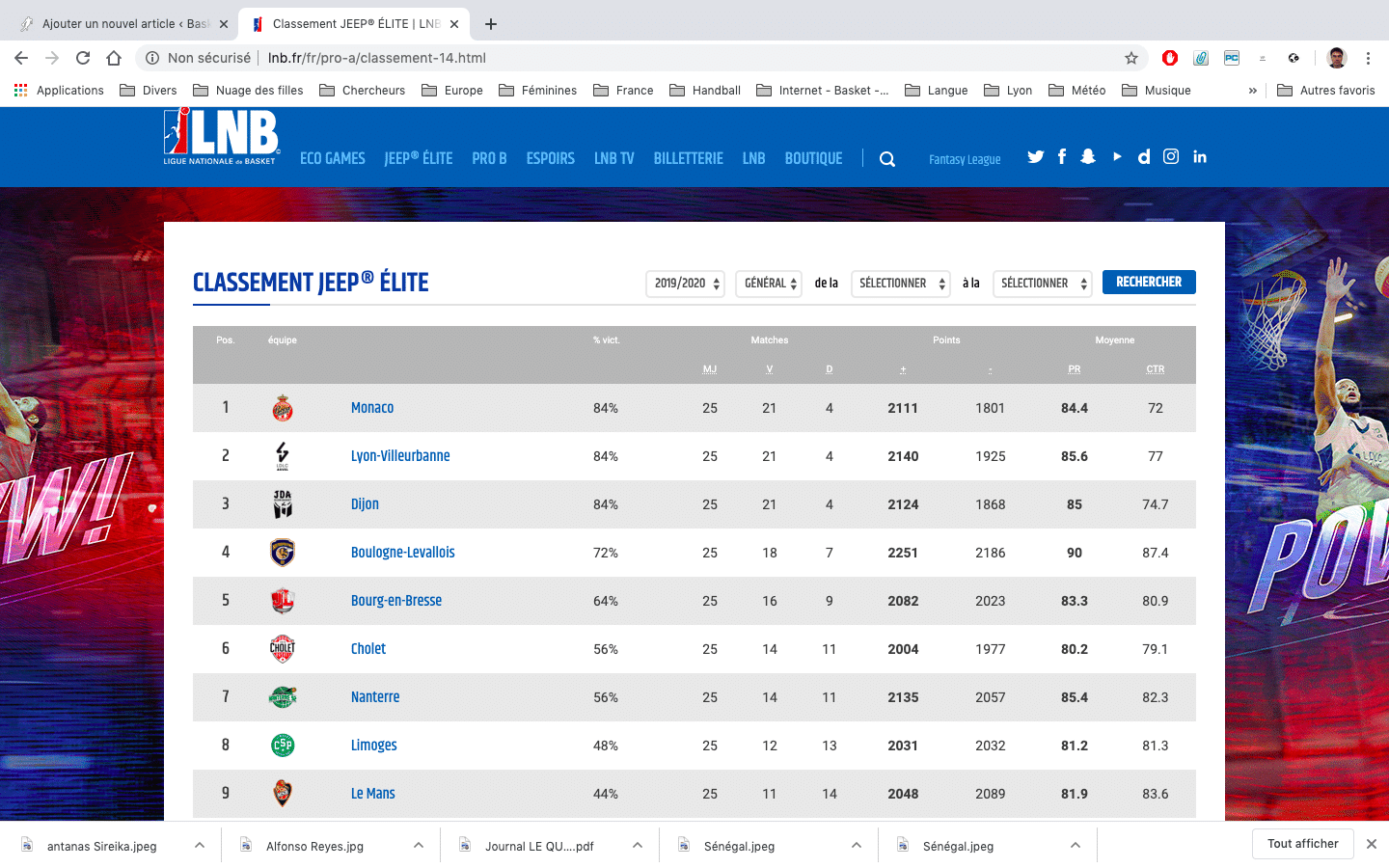Open the site search magnifier icon
The width and height of the screenshot is (1389, 868).
887,159
